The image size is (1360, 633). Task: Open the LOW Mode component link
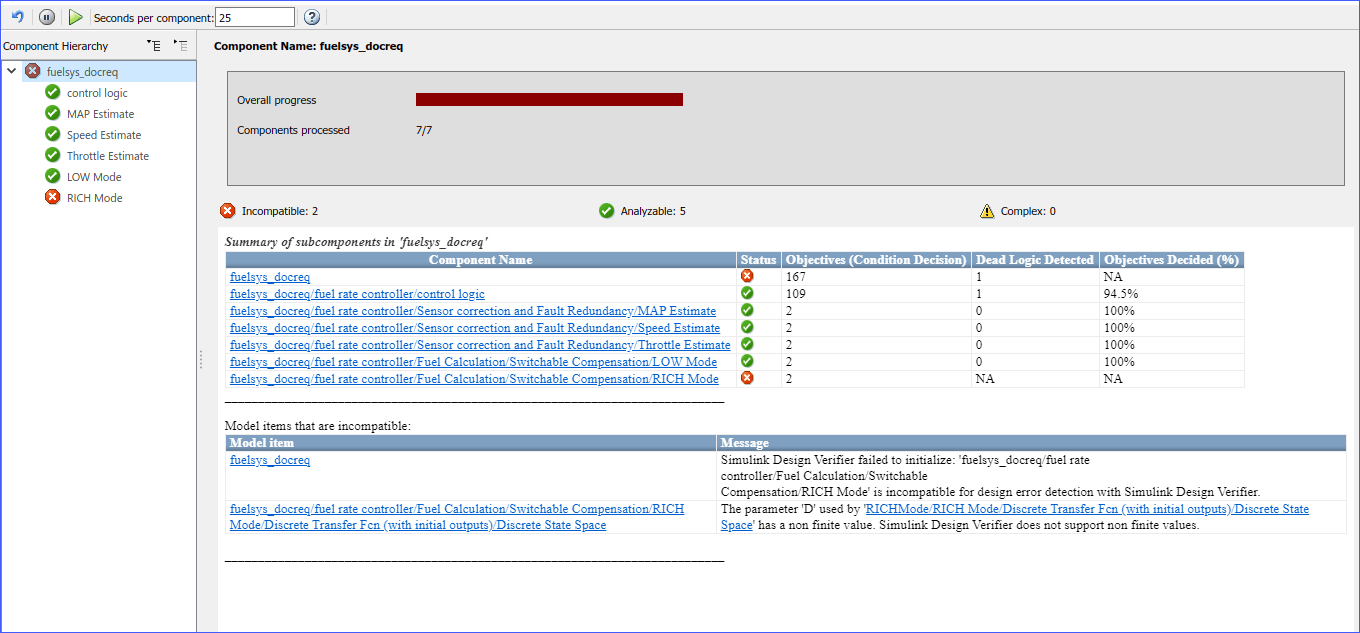pyautogui.click(x=473, y=362)
